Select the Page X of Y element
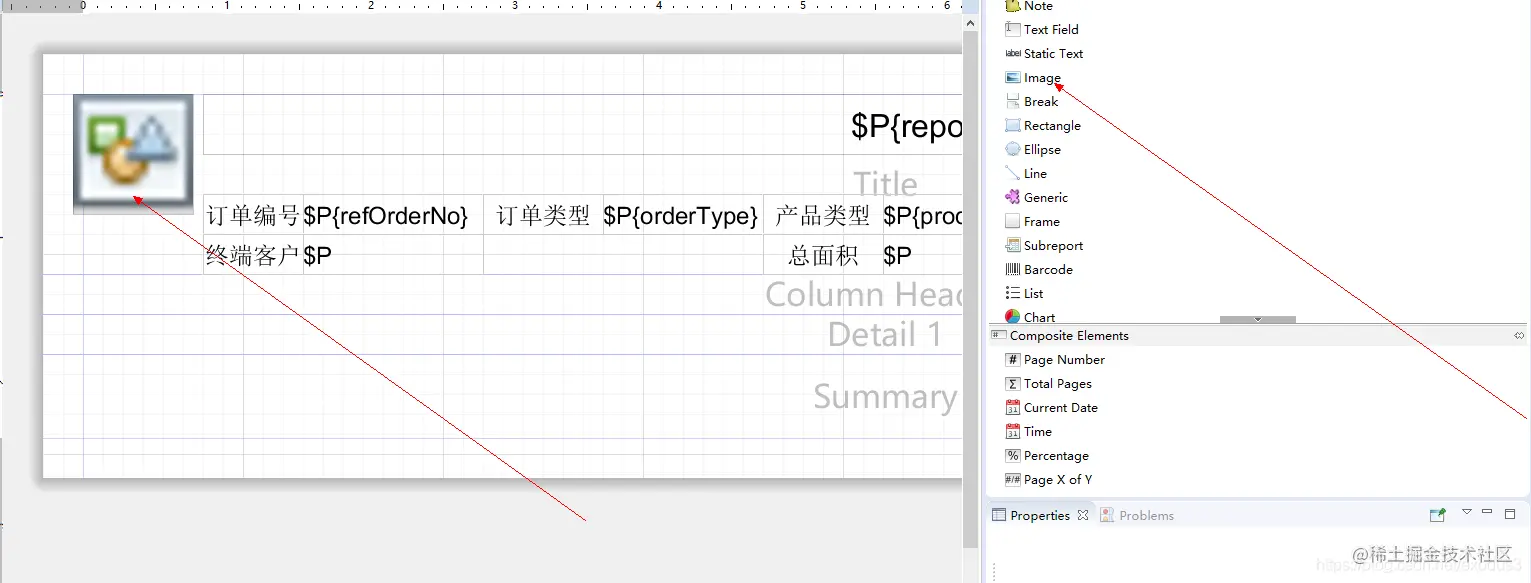The image size is (1531, 583). 1048,480
